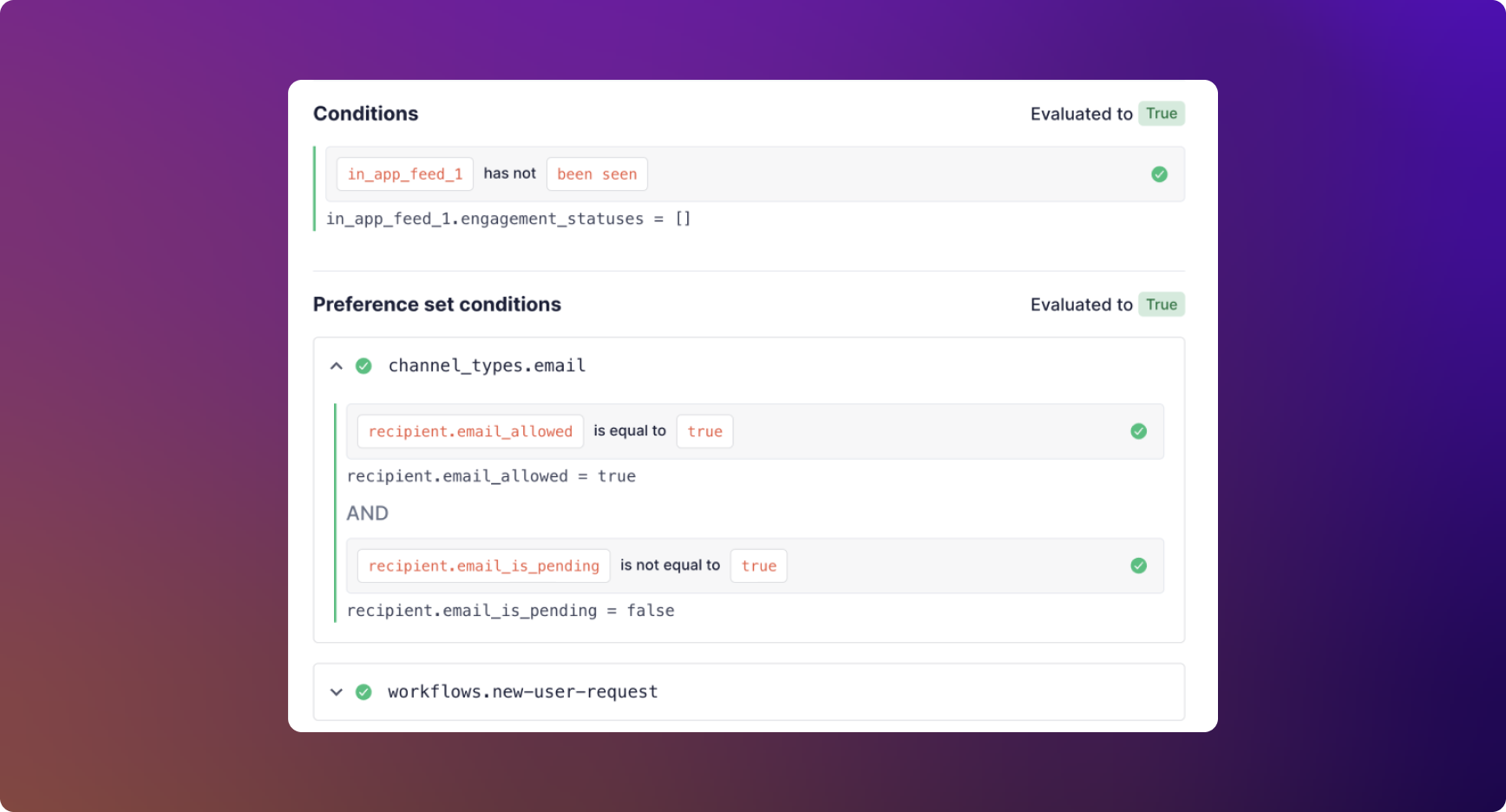Viewport: 1506px width, 812px height.
Task: Click green check icon on in_app_feed_1 condition row
Action: [1159, 174]
